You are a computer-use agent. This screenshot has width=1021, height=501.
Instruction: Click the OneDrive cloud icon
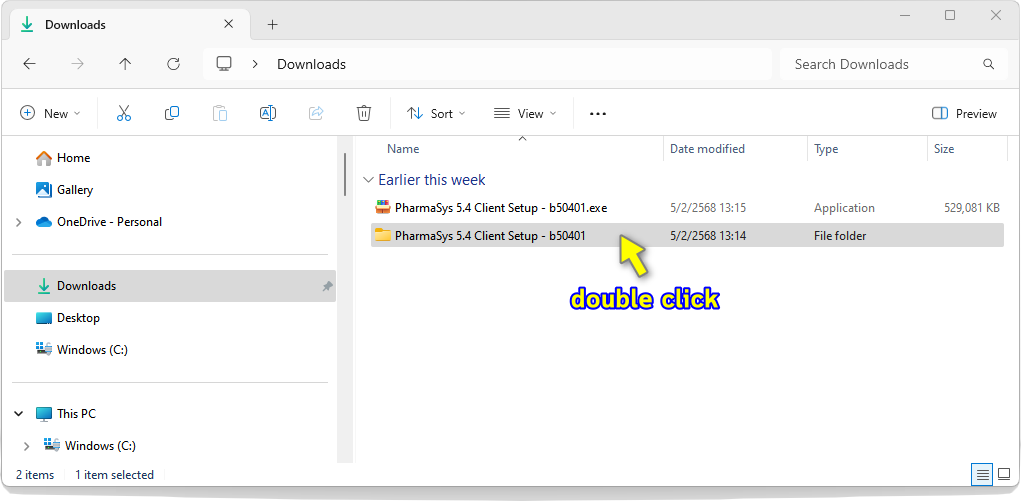[44, 222]
